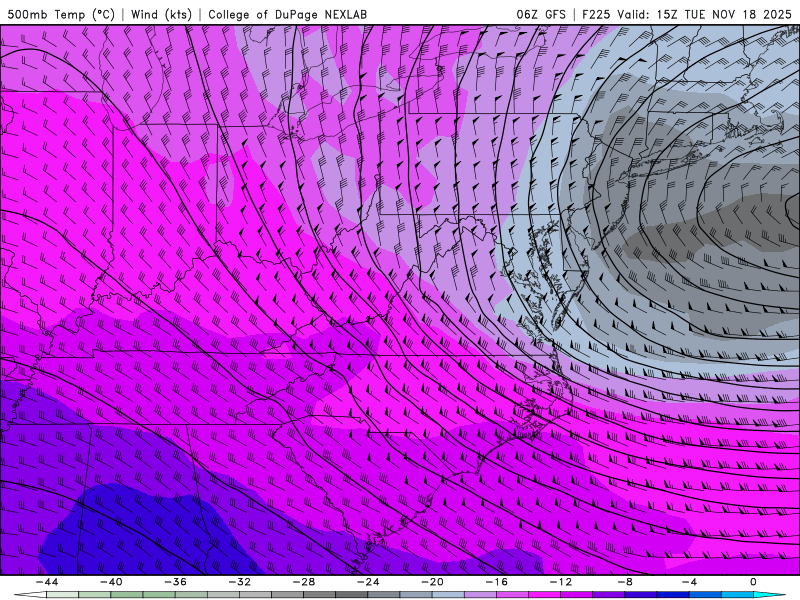Click the -44 color bar label
800x600 pixels.
tap(47, 582)
